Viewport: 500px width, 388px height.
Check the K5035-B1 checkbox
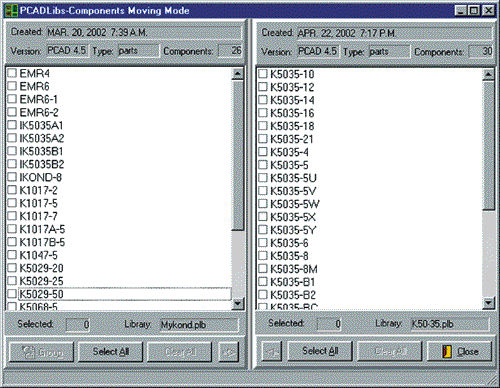tap(263, 282)
